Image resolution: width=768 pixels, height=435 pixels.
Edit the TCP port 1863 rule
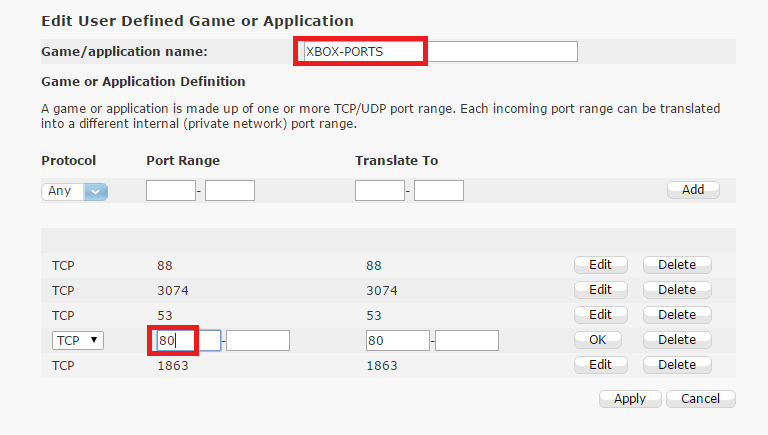pyautogui.click(x=600, y=365)
